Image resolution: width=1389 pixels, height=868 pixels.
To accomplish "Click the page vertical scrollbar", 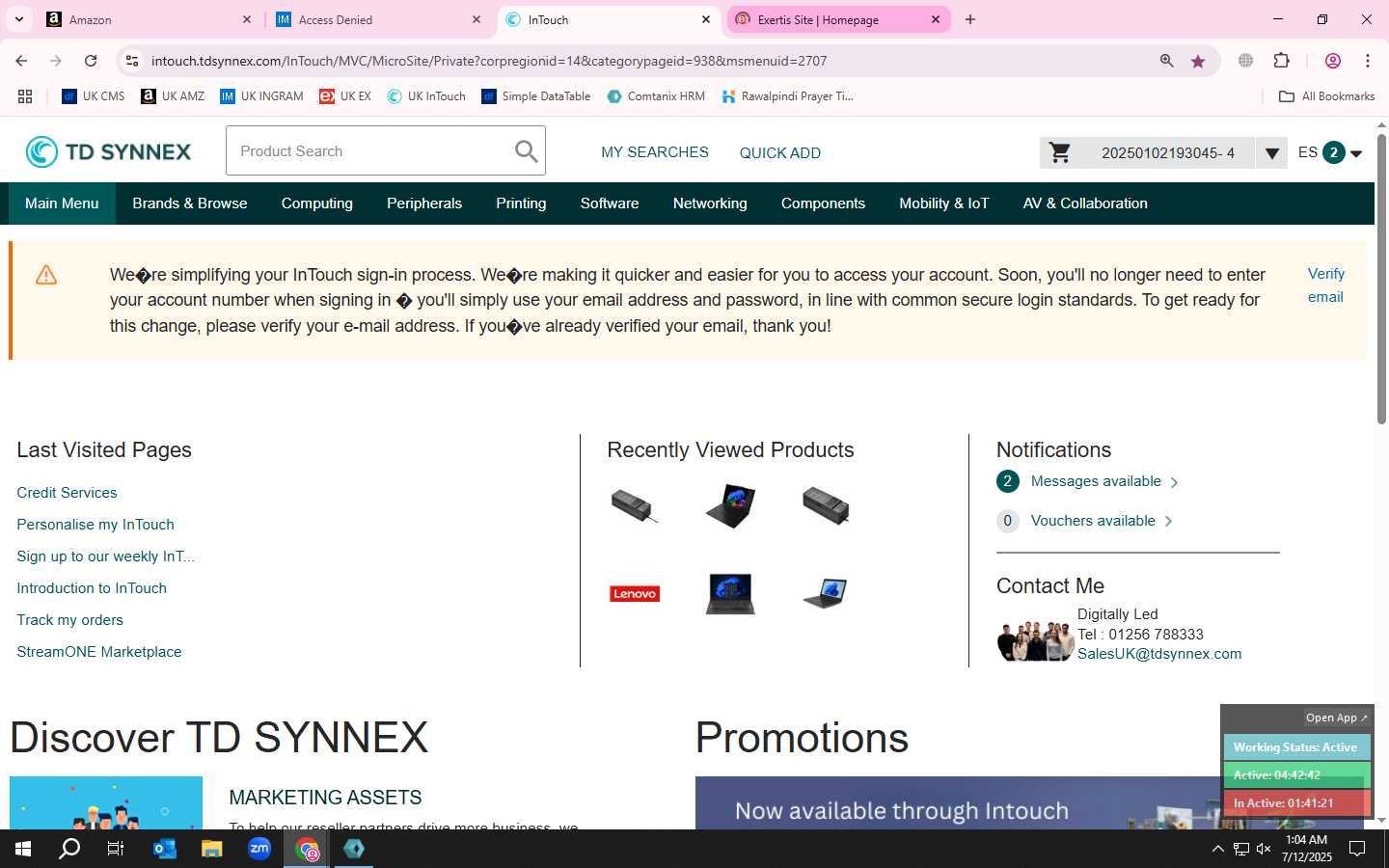I will pos(1381,280).
